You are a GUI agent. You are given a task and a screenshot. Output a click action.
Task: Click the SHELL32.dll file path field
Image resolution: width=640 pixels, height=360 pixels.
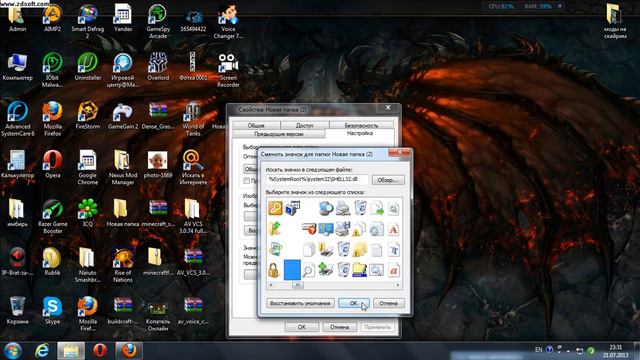(x=317, y=179)
